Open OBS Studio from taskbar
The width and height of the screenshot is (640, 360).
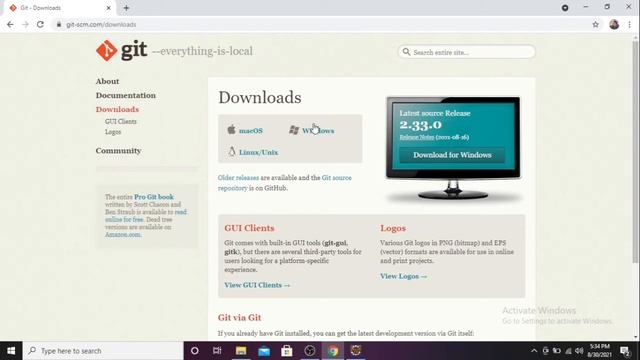click(x=309, y=351)
